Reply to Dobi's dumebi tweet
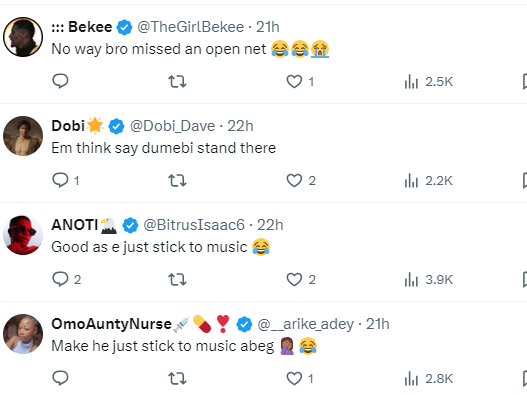527x395 pixels. pos(66,180)
